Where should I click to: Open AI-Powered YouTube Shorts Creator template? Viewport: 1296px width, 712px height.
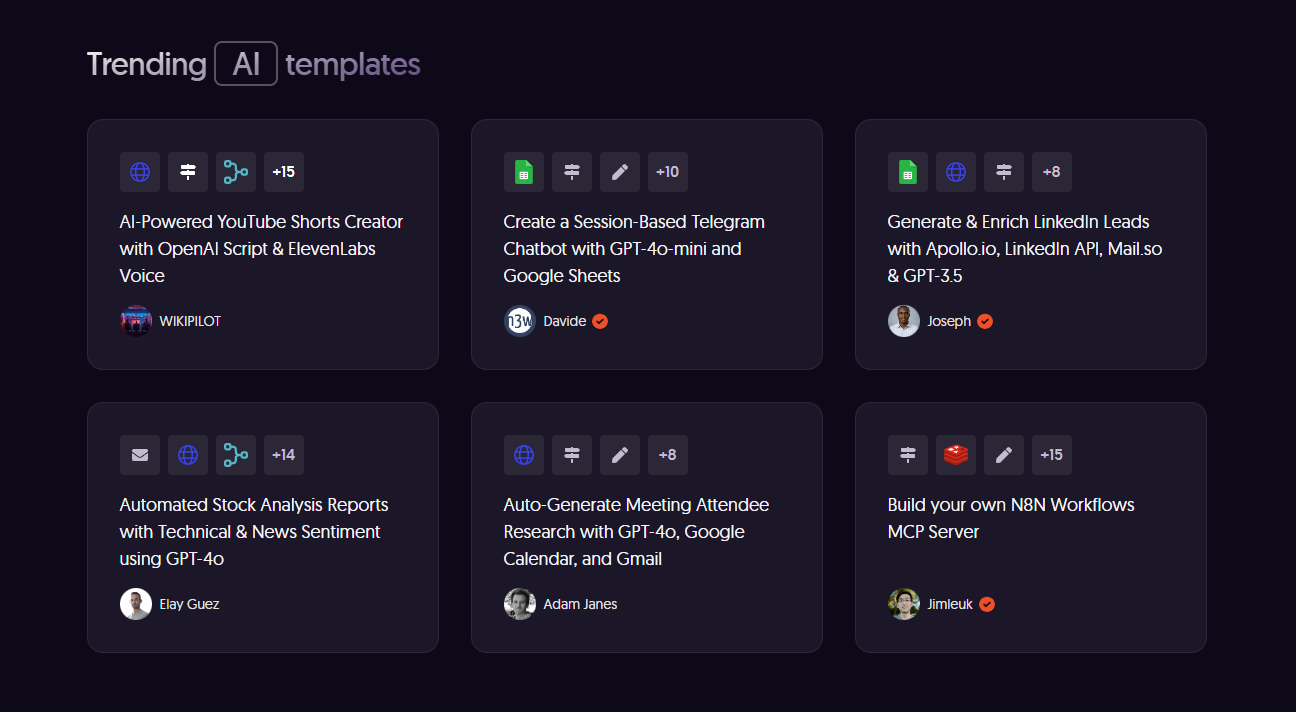tap(262, 248)
